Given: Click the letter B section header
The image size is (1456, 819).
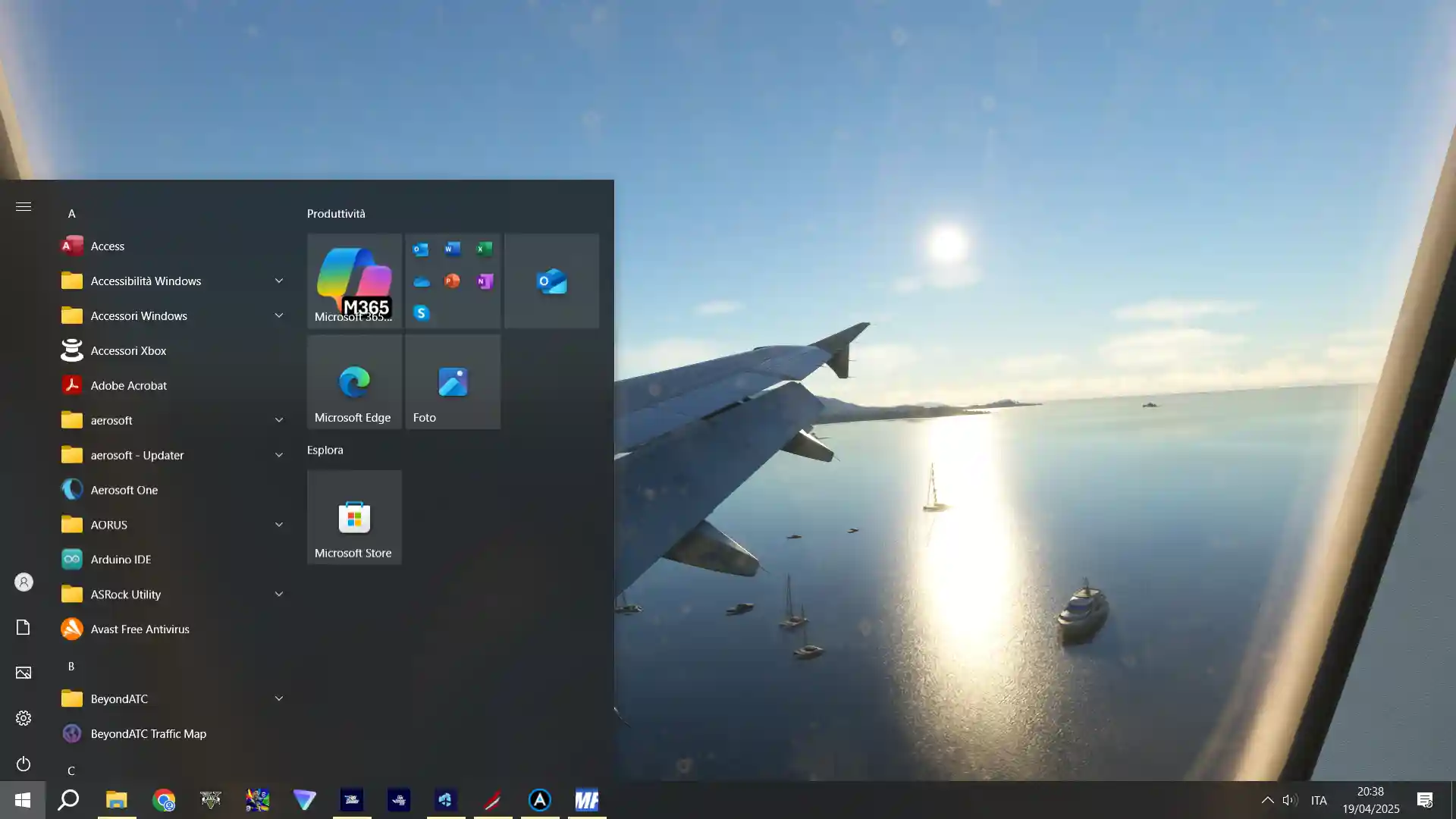Looking at the screenshot, I should point(71,667).
